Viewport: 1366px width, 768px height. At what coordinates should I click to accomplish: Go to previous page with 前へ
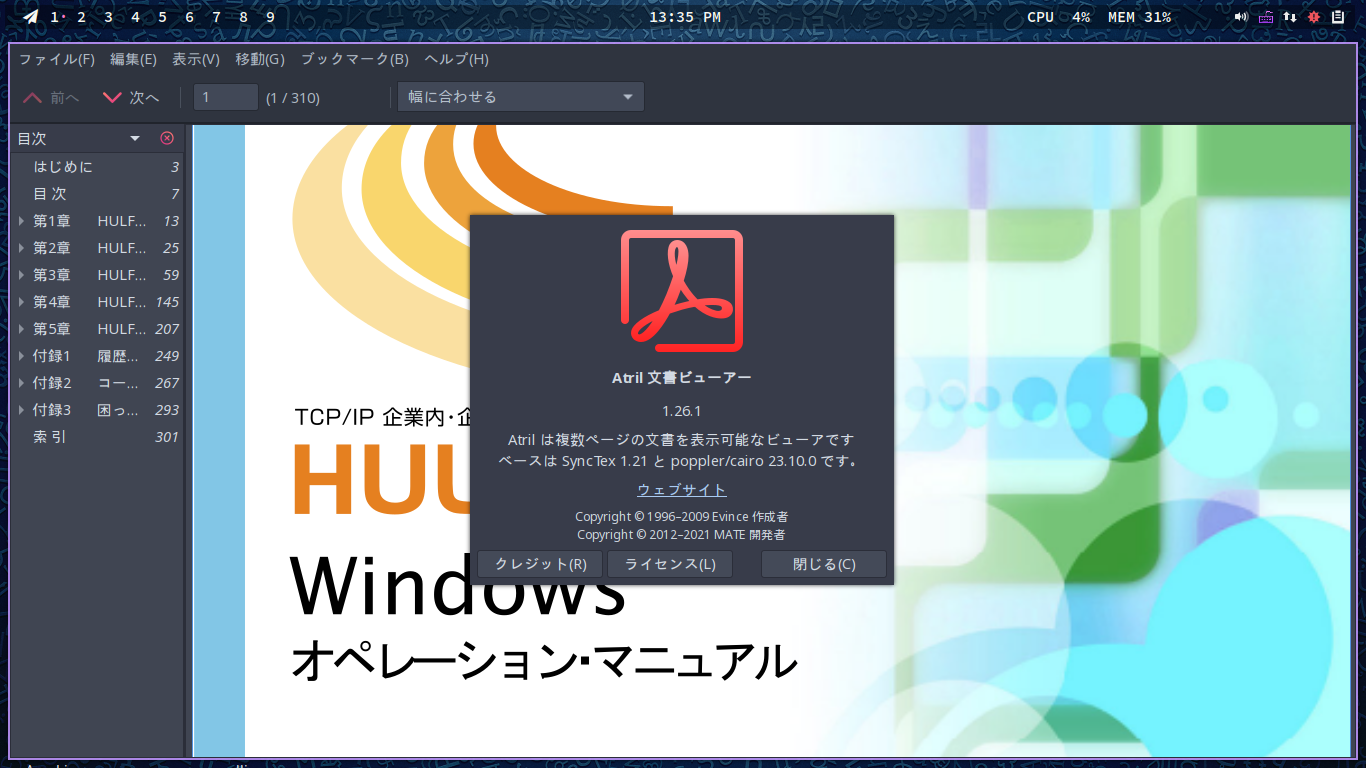(x=51, y=97)
